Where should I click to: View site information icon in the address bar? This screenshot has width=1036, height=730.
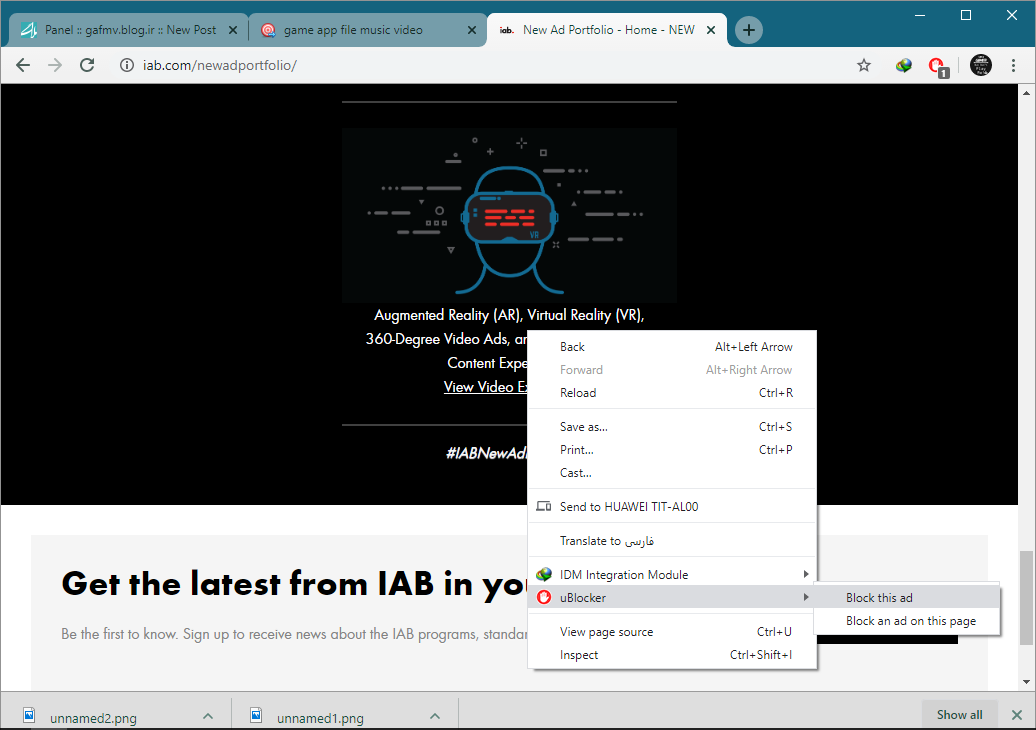[x=126, y=65]
